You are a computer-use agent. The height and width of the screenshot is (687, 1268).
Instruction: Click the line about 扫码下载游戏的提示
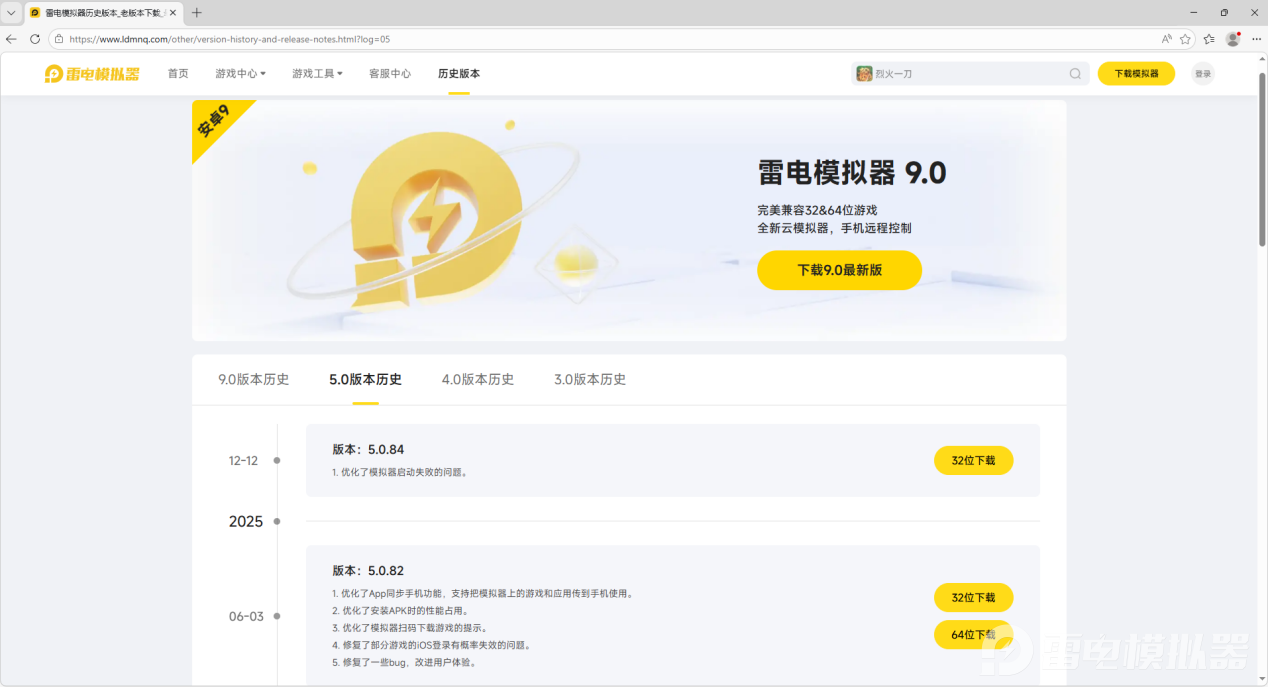point(410,628)
